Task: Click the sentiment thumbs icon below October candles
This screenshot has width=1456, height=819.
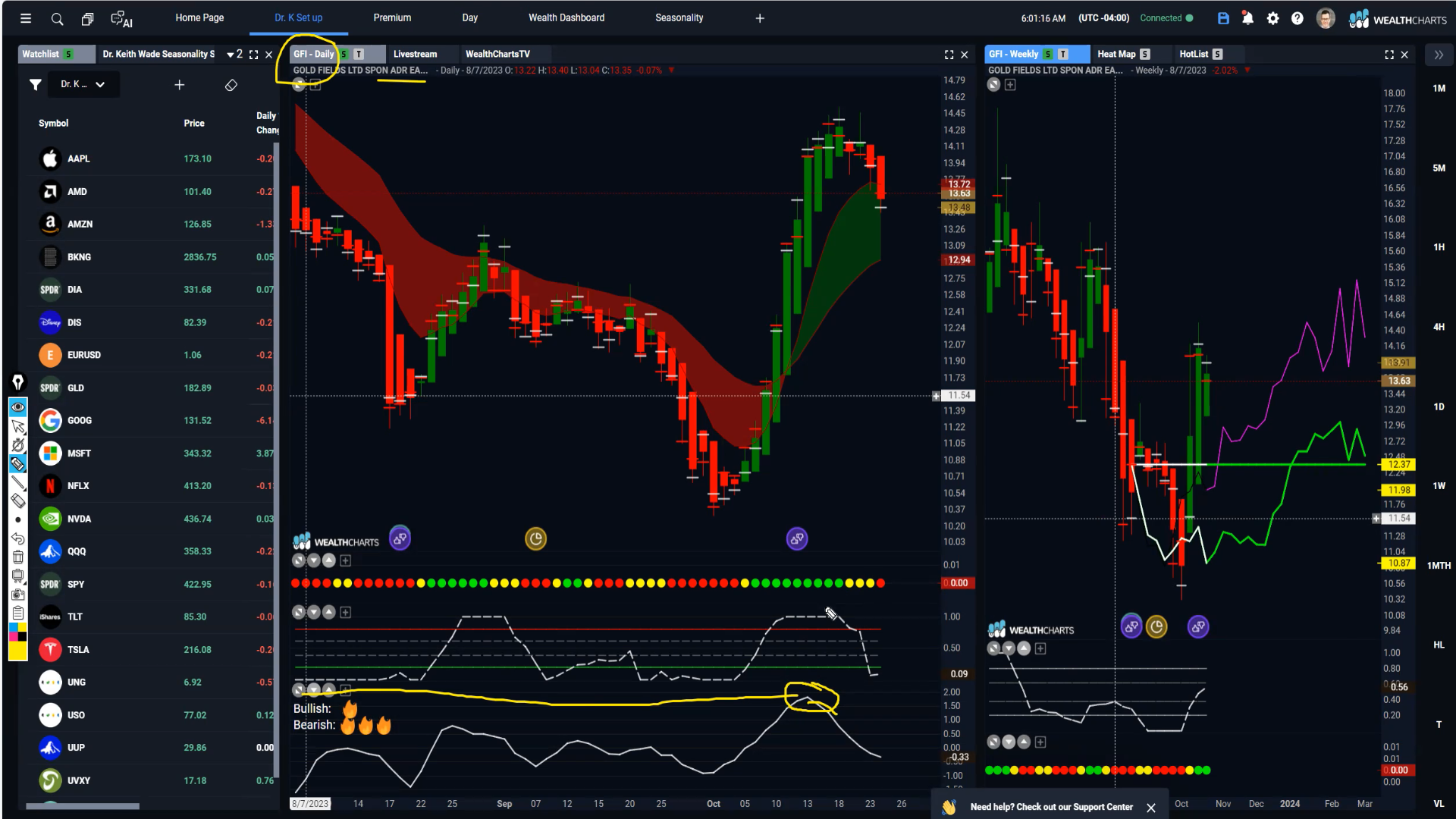Action: [797, 539]
